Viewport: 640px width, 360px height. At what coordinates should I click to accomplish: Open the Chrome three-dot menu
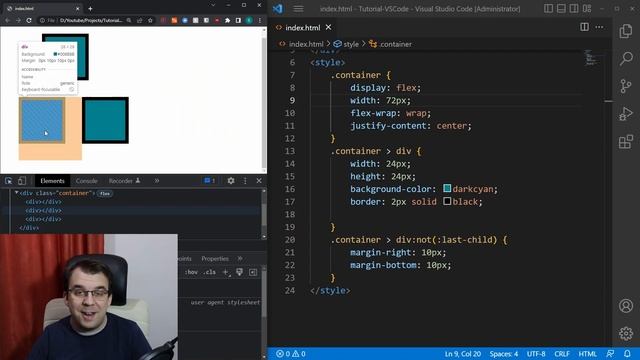[260, 20]
